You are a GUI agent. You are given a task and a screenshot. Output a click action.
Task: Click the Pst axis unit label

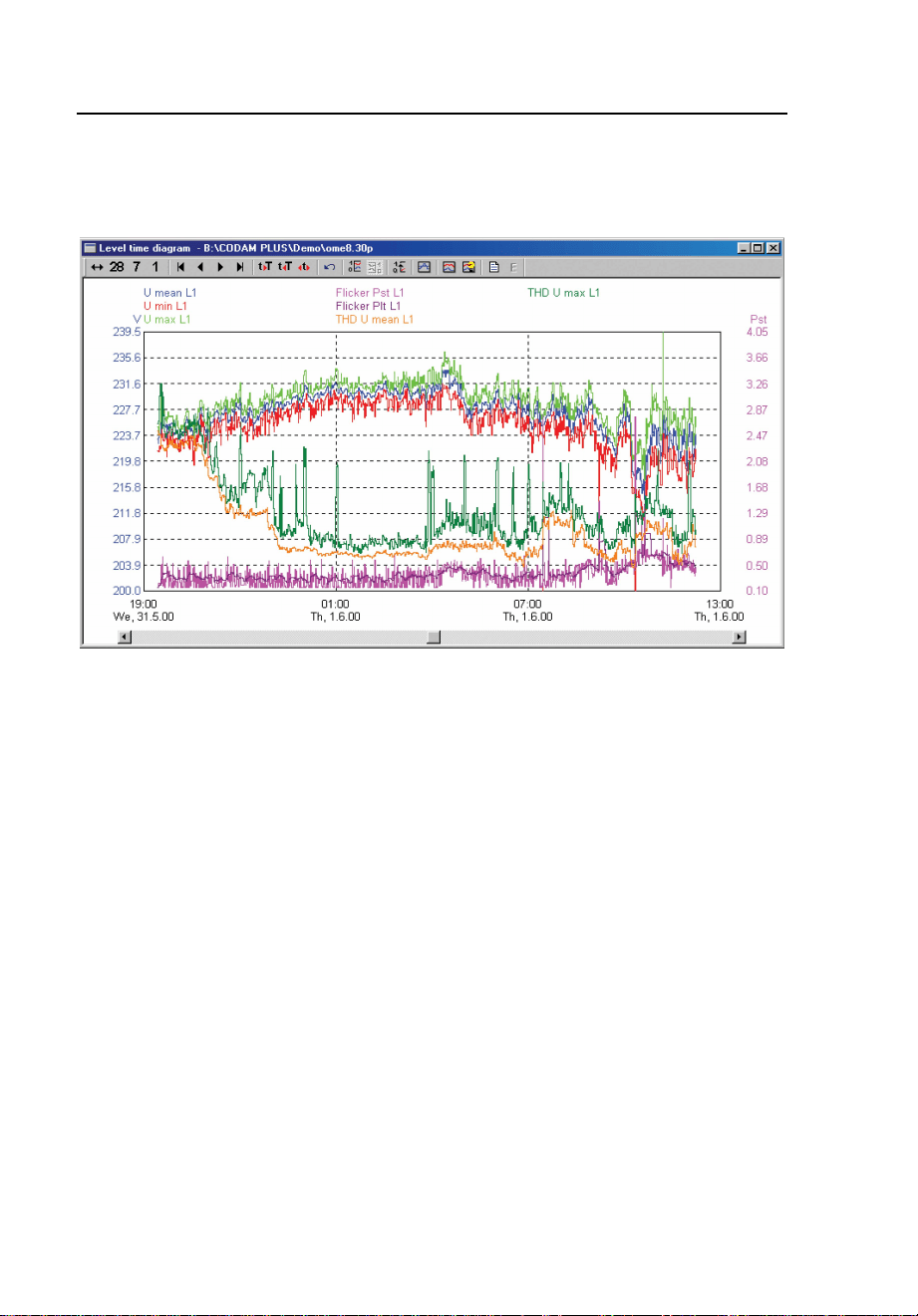click(x=758, y=319)
